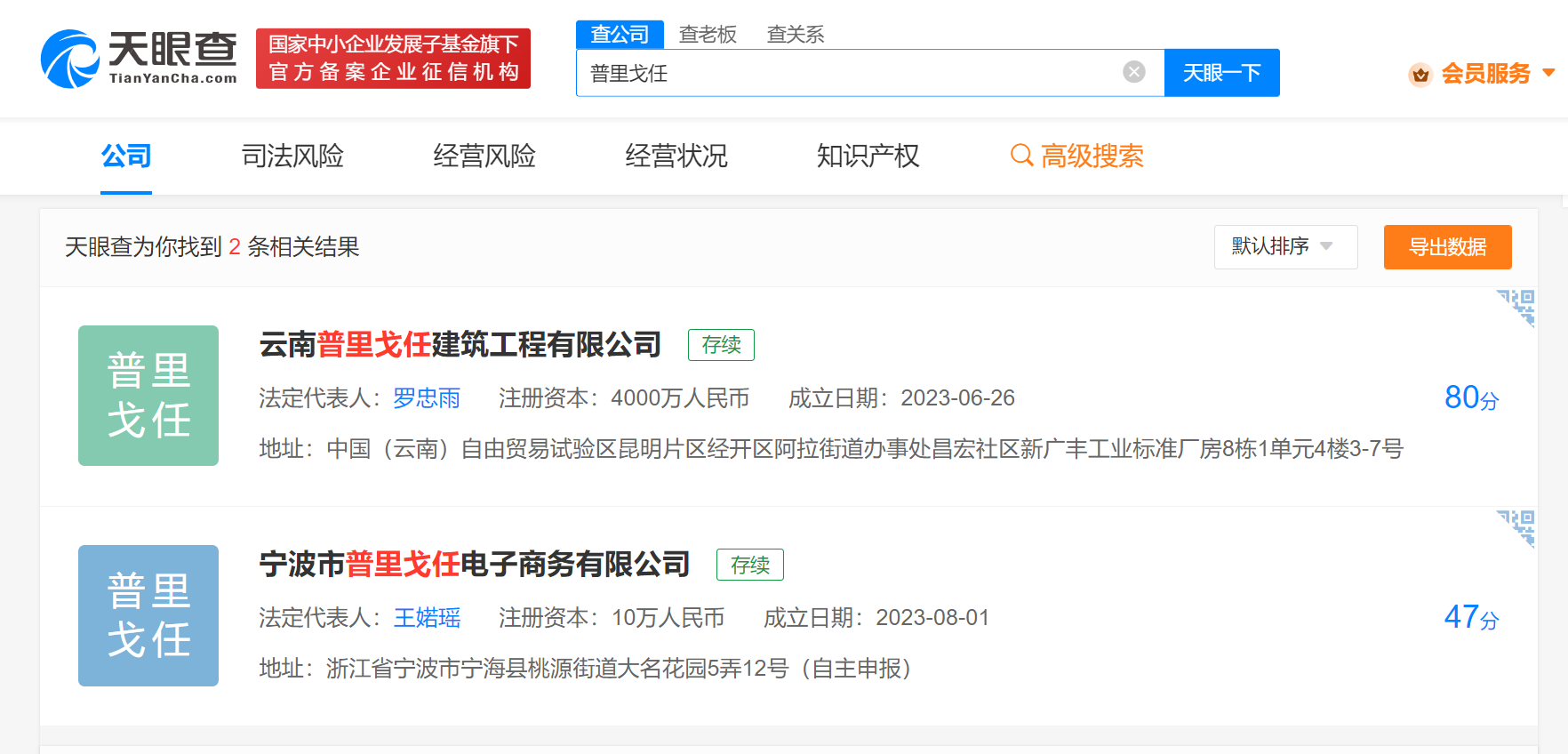Viewport: 1568px width, 754px height.
Task: Click the 注册资本: 10万人民币 text
Action: pyautogui.click(x=612, y=617)
